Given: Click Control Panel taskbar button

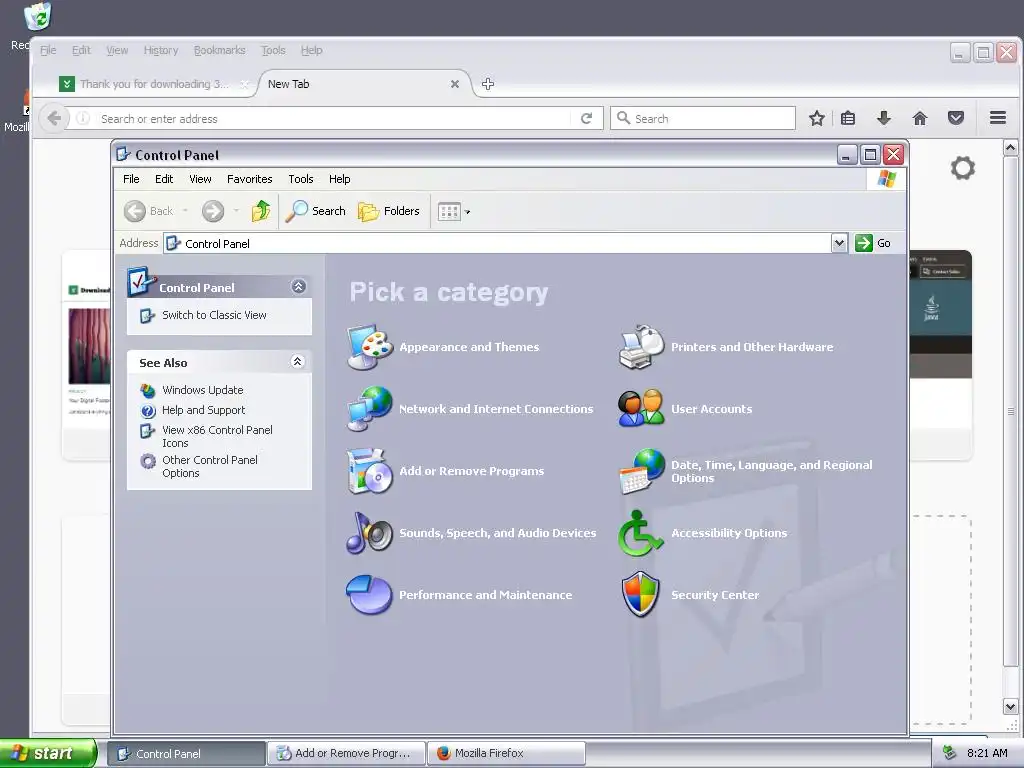Looking at the screenshot, I should pos(187,753).
